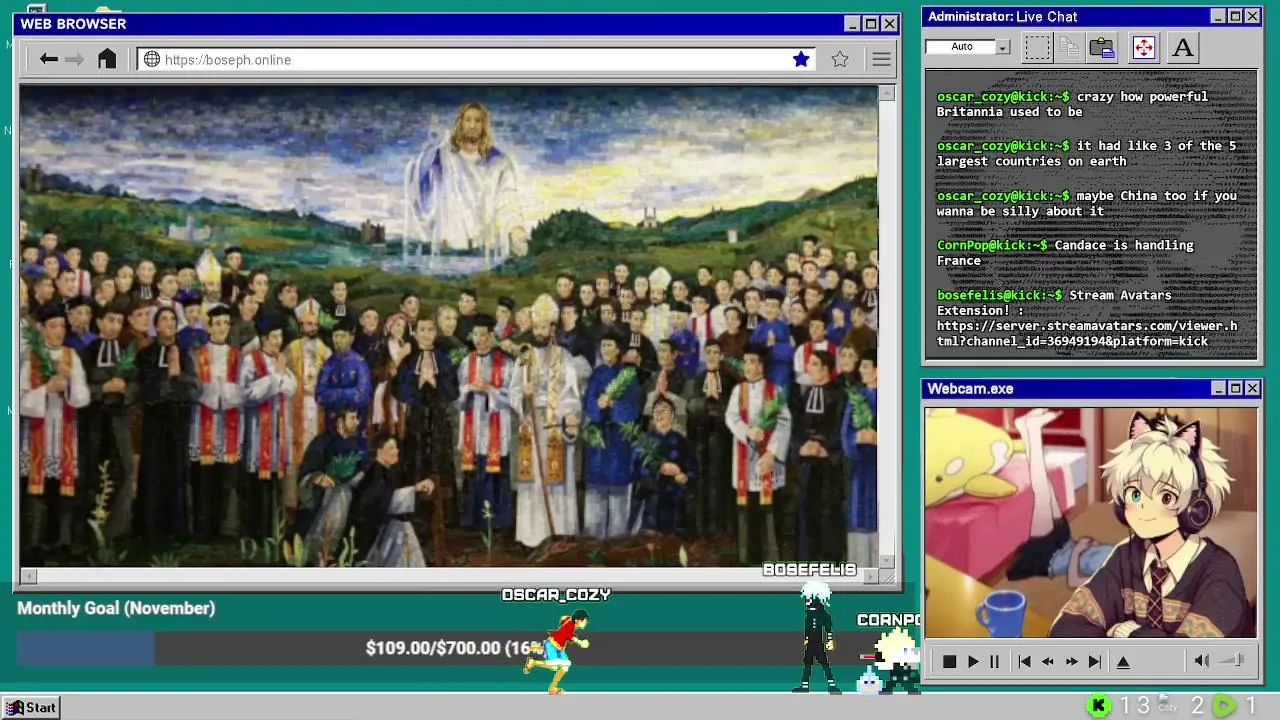1280x720 pixels.
Task: Mute the speaker in Webcam.exe
Action: [1201, 660]
